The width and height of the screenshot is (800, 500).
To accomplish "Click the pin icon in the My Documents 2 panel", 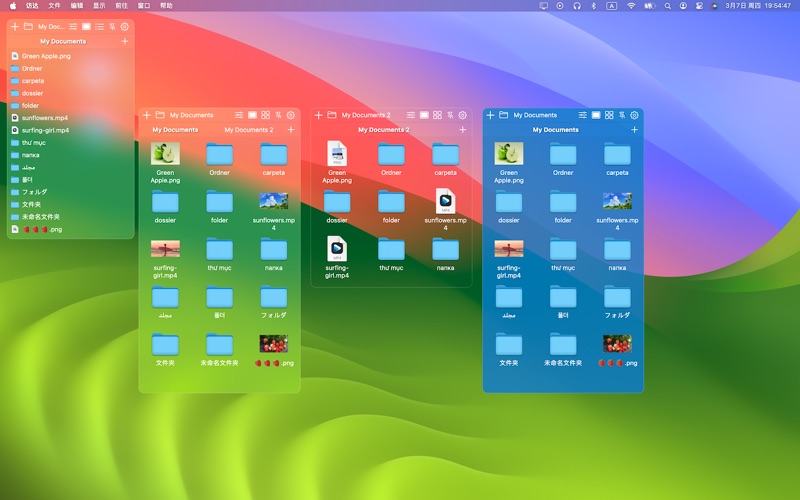I will [450, 115].
